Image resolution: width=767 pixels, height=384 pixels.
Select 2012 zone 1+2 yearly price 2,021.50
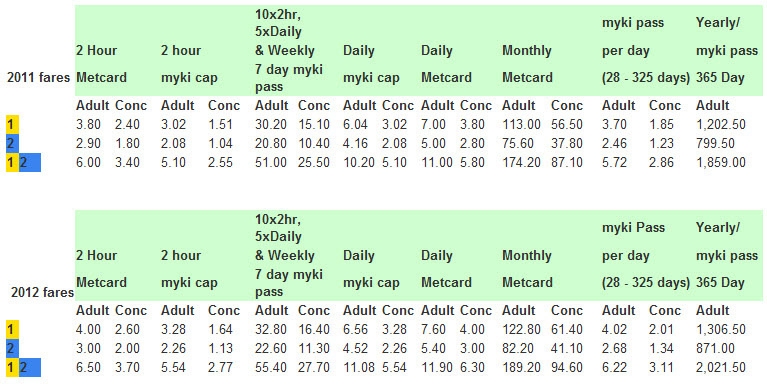click(x=721, y=368)
